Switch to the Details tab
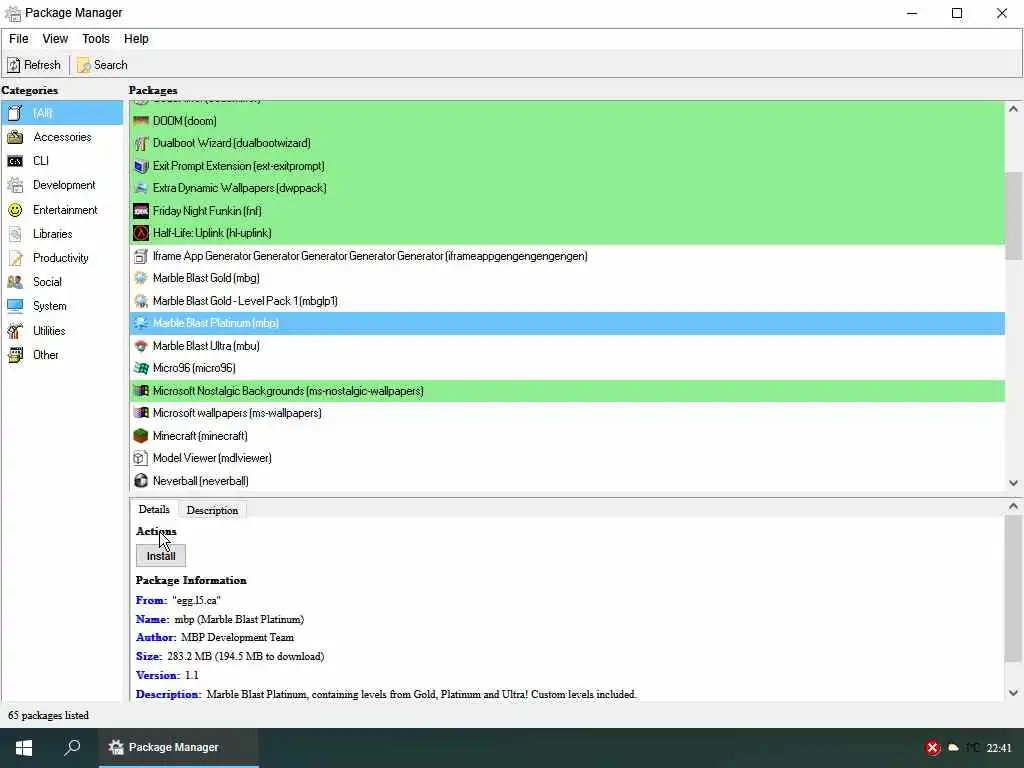 [154, 509]
